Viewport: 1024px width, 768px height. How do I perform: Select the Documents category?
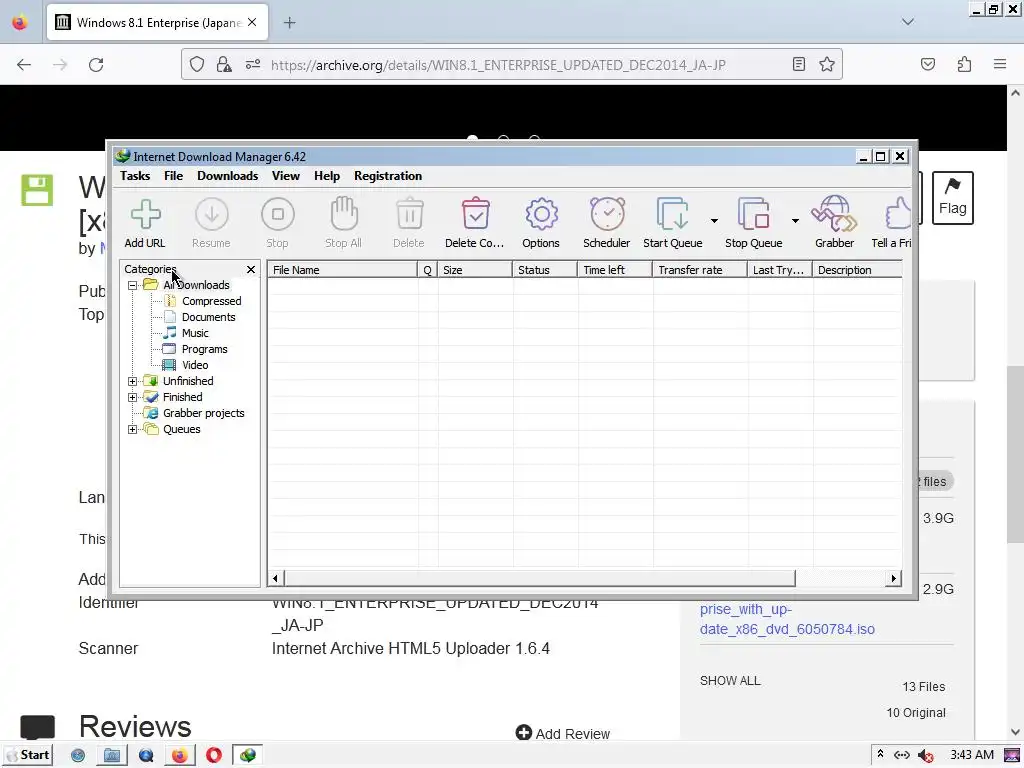[208, 317]
